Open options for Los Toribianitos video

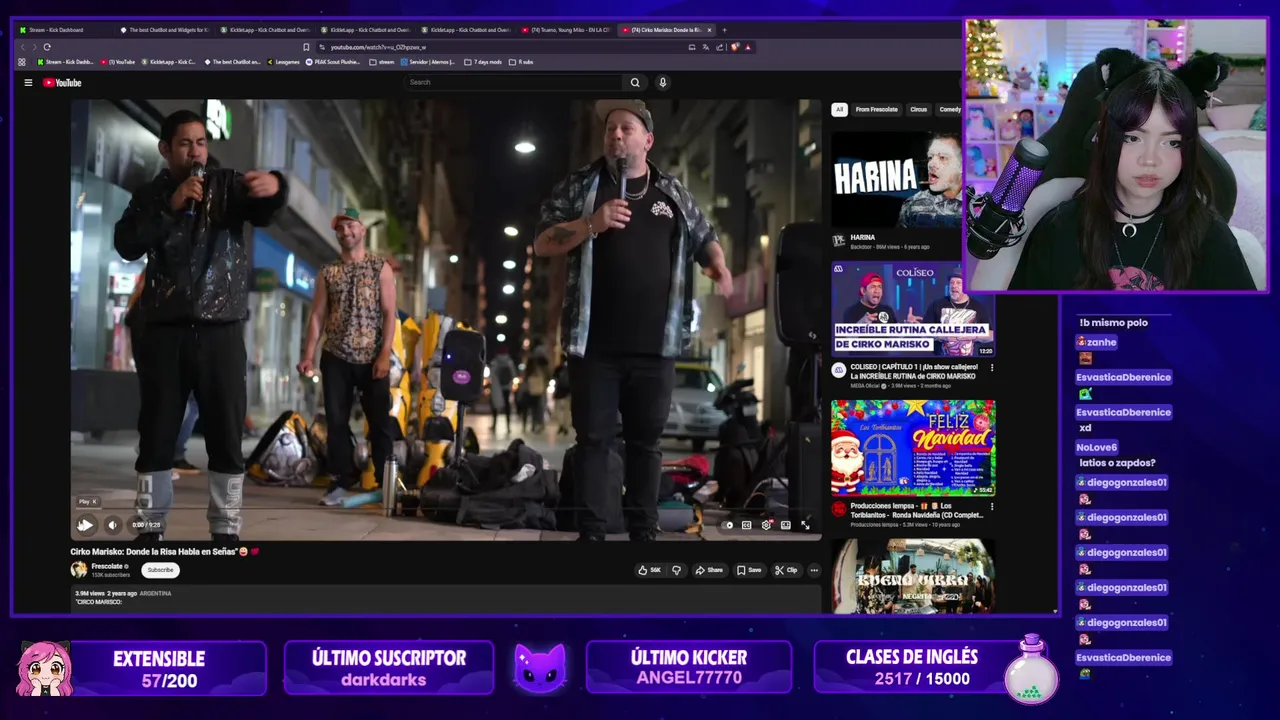pos(992,507)
